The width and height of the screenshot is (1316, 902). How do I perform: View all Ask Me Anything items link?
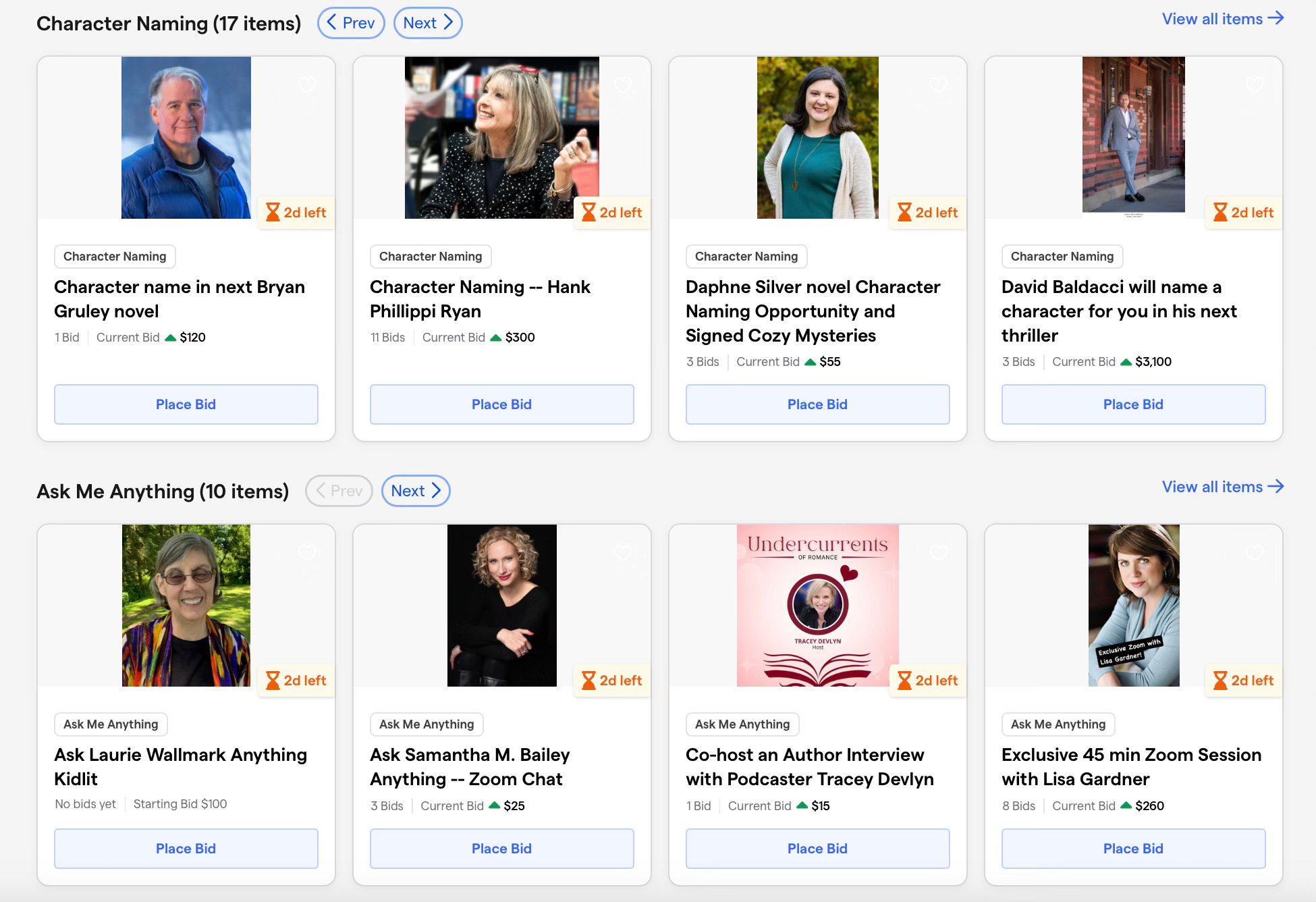click(1222, 487)
